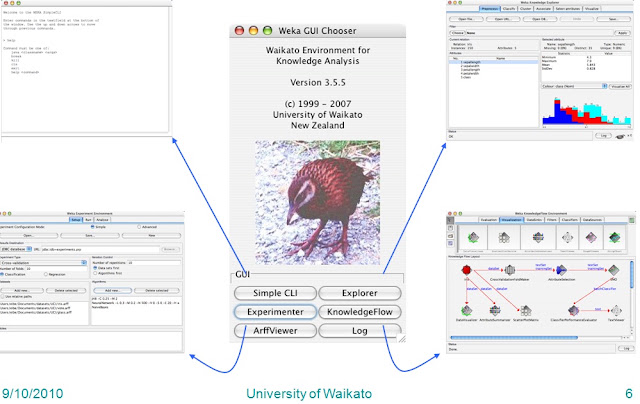Click Add new under Algorithms in Experimenter
Screen dimensions: 640x404
click(x=112, y=290)
